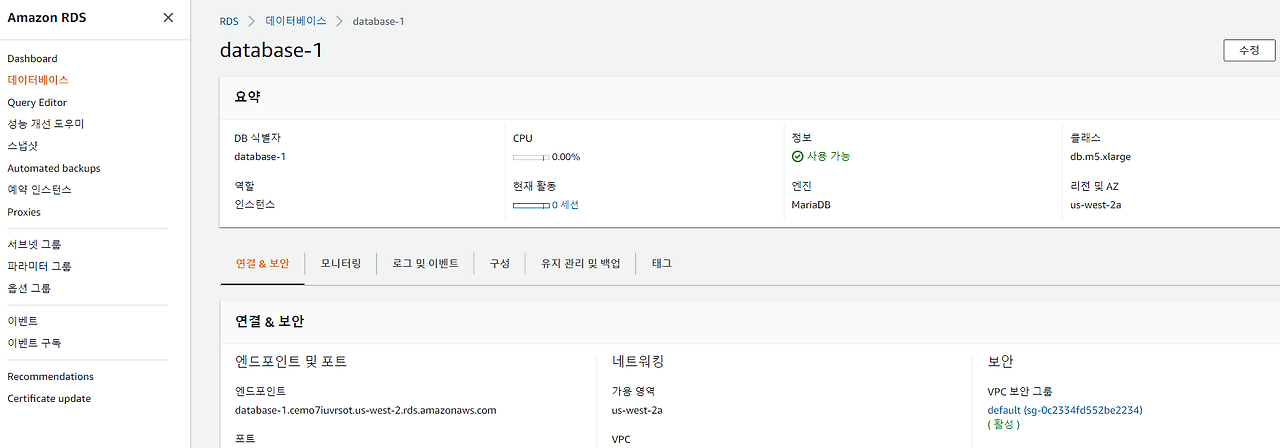
Task: Click the database-1 DB identifier value
Action: pyautogui.click(x=260, y=157)
